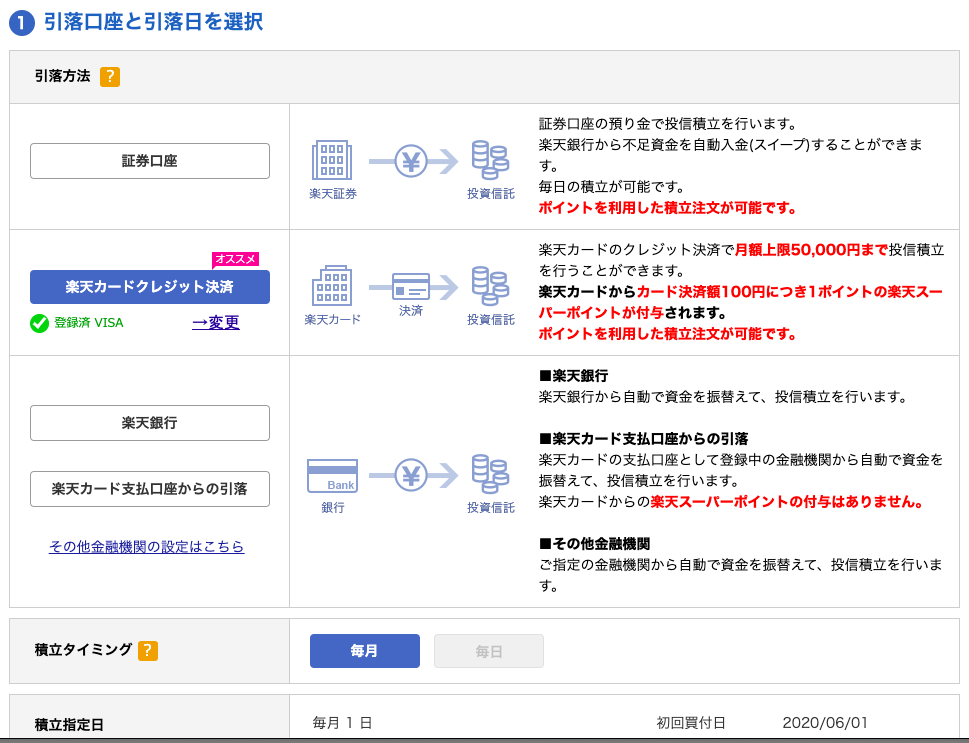The height and width of the screenshot is (743, 969).
Task: Click red 楽天スーパーポイントの付与はありません text
Action: pos(787,502)
